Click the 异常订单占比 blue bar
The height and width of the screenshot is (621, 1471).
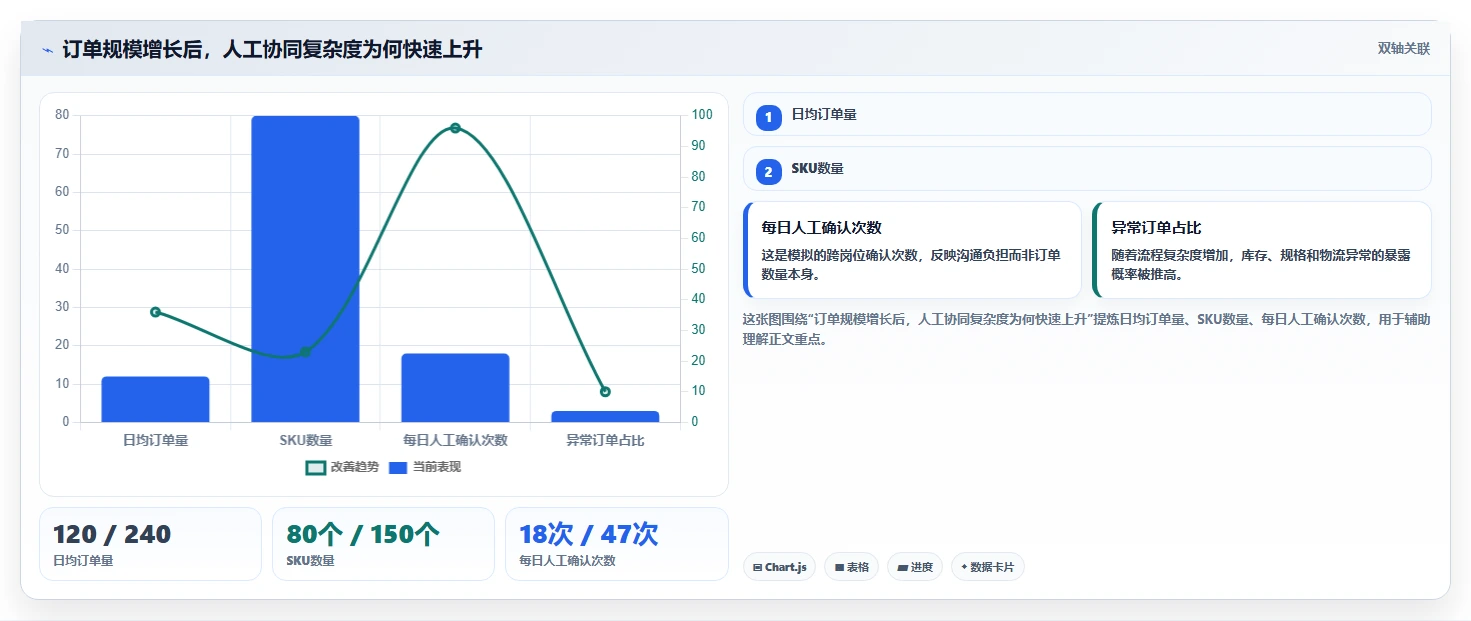click(x=605, y=416)
